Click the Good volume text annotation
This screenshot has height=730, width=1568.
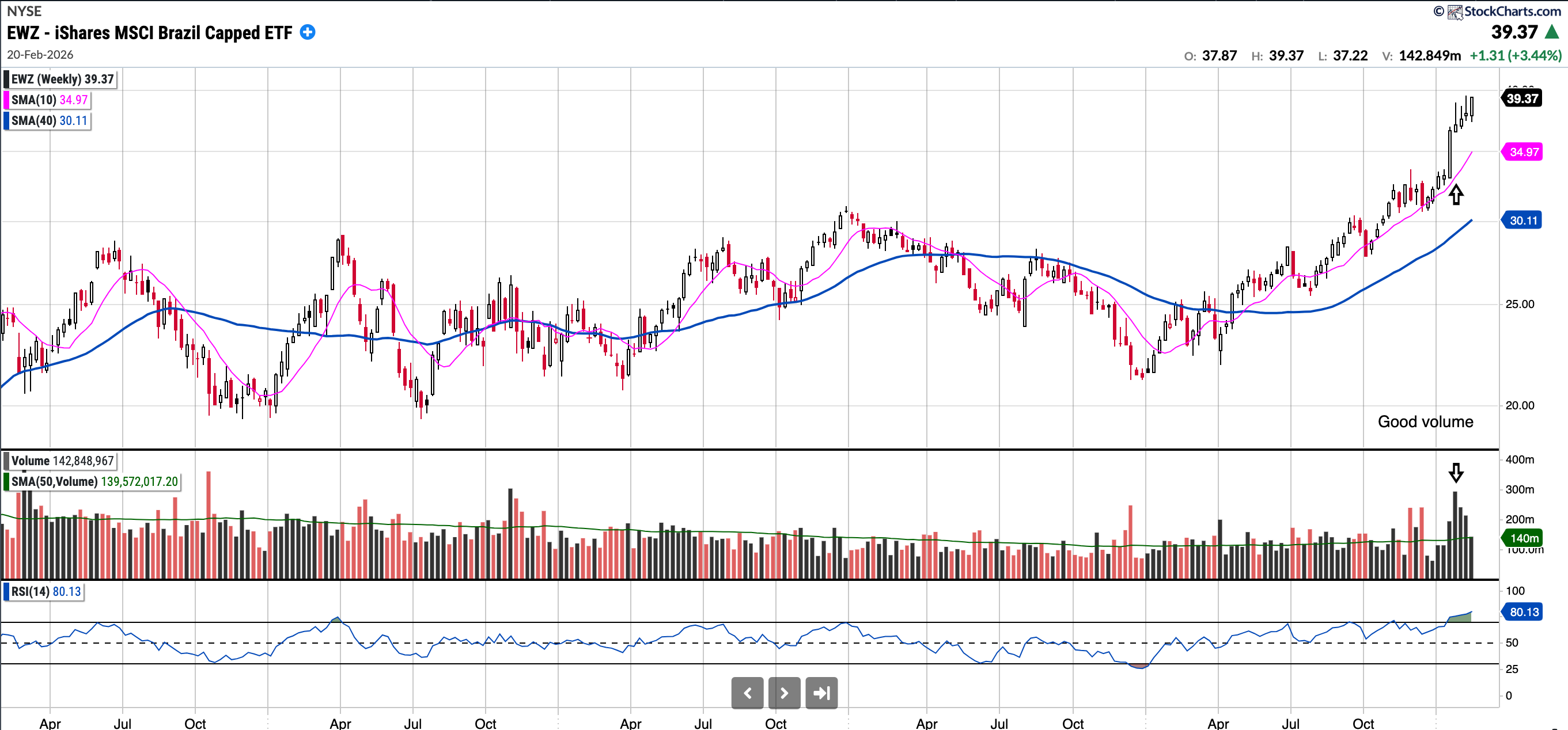point(1425,421)
